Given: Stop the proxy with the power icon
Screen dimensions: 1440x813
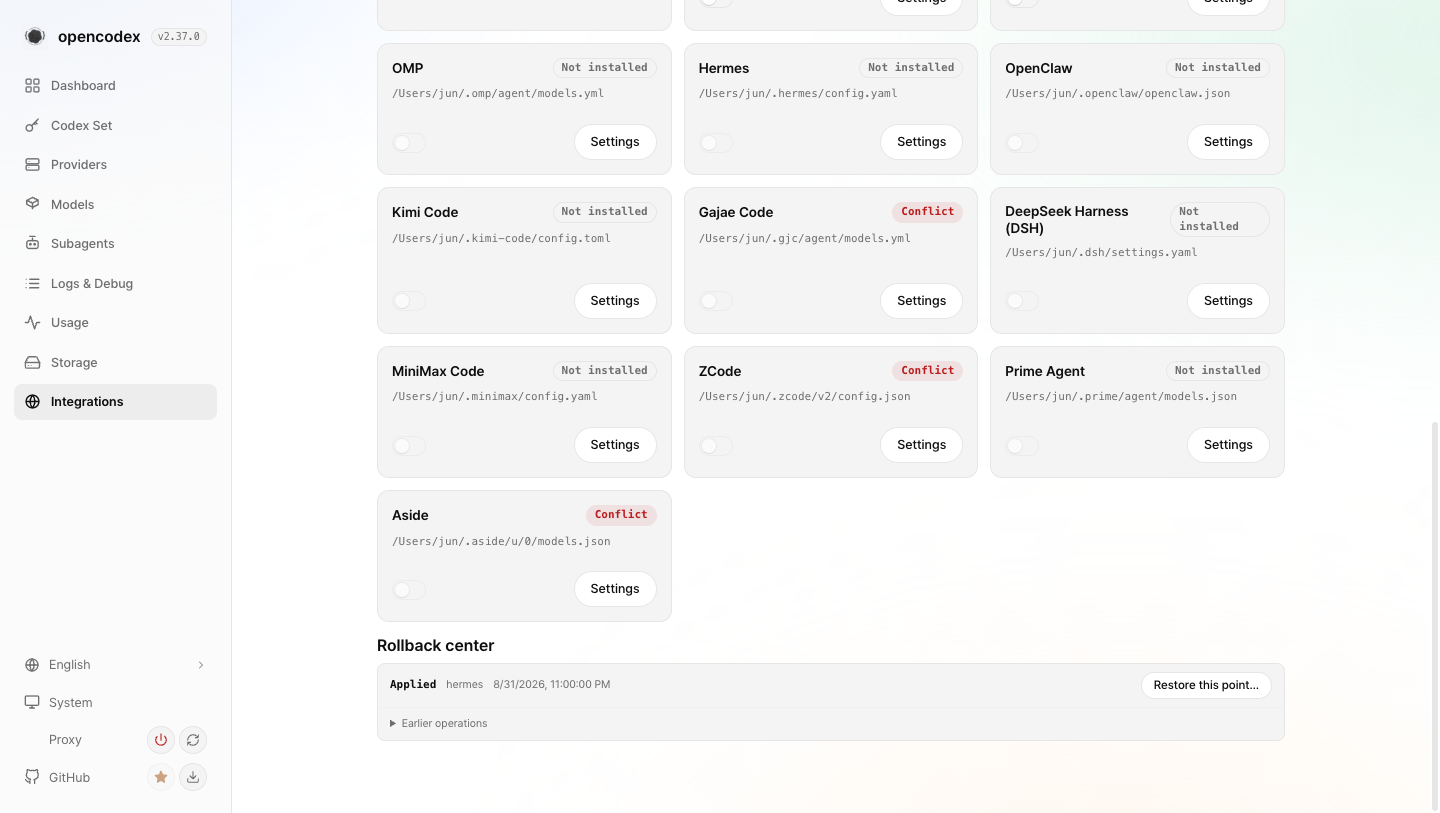Looking at the screenshot, I should (x=160, y=740).
